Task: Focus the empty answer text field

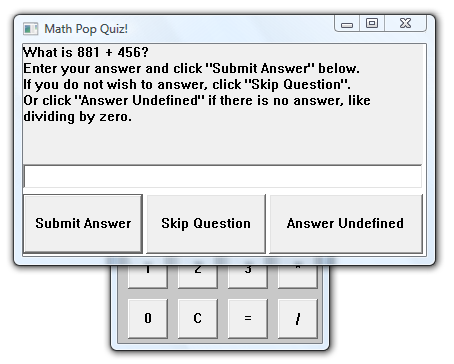Action: click(222, 176)
